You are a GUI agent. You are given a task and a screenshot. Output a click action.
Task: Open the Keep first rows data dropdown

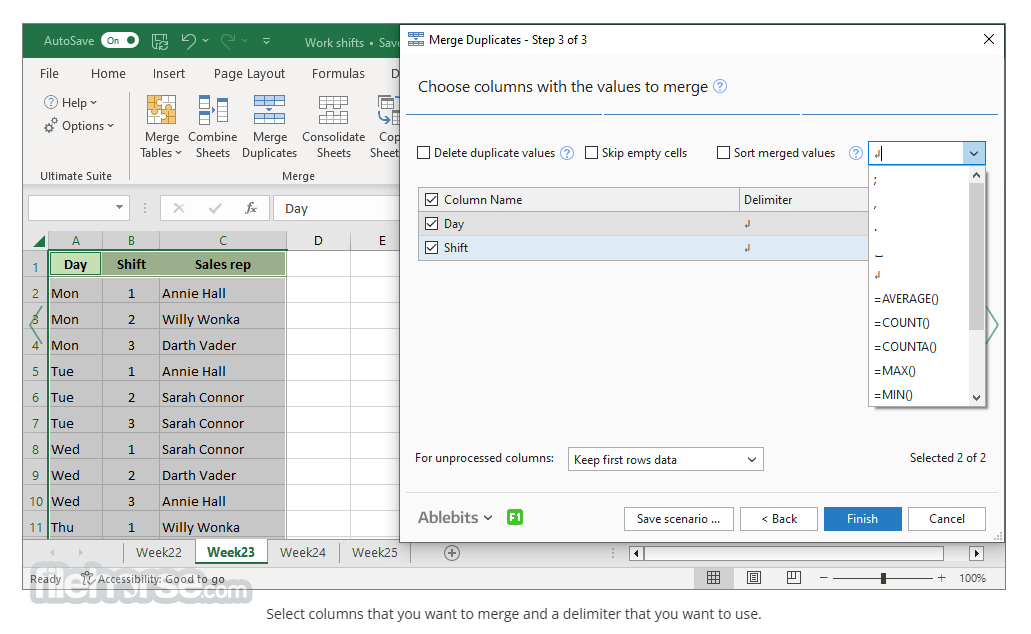[665, 459]
